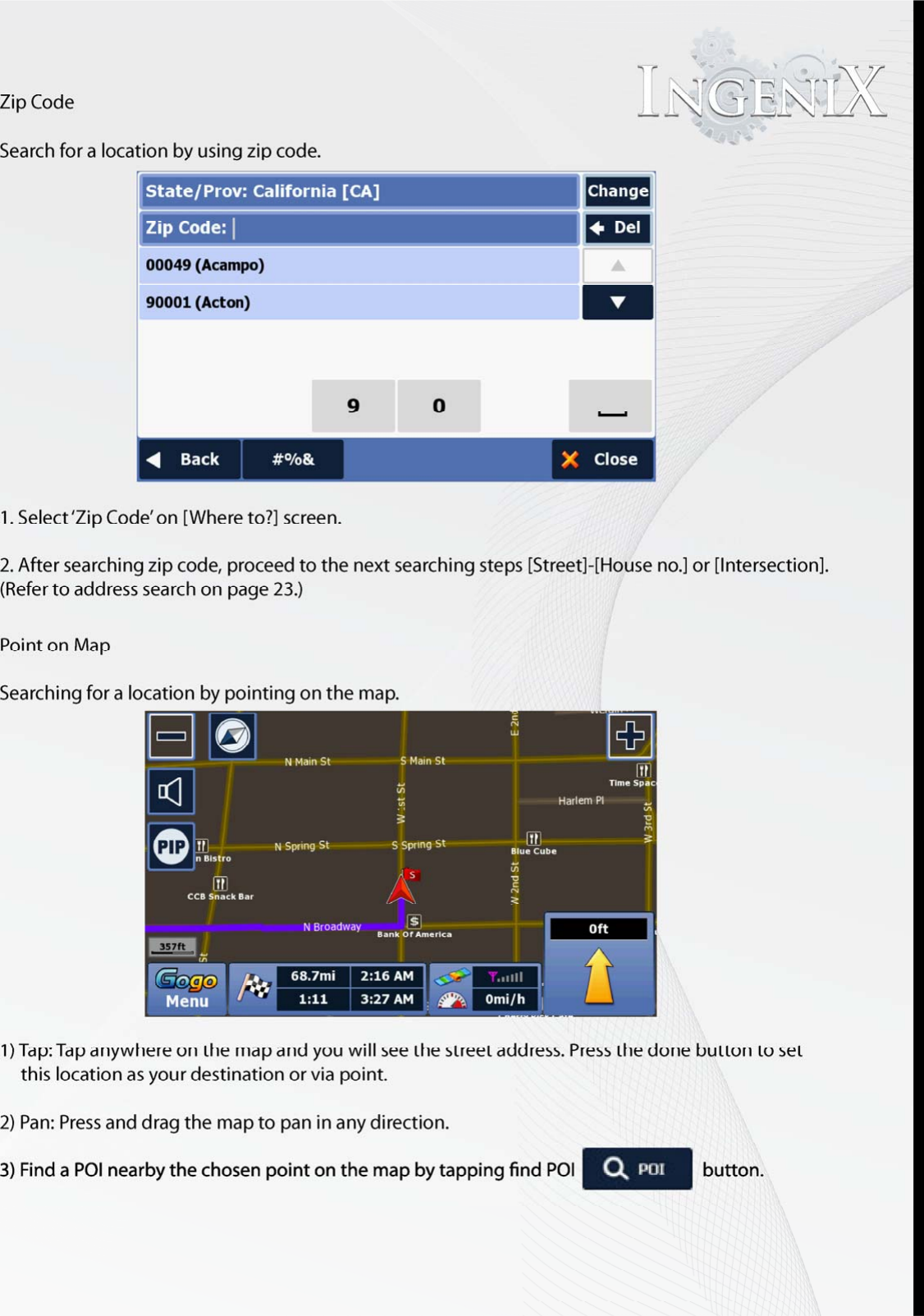Viewport: 924px width, 1316px height.
Task: Tap the Blue Cube restaurant icon
Action: [x=533, y=838]
